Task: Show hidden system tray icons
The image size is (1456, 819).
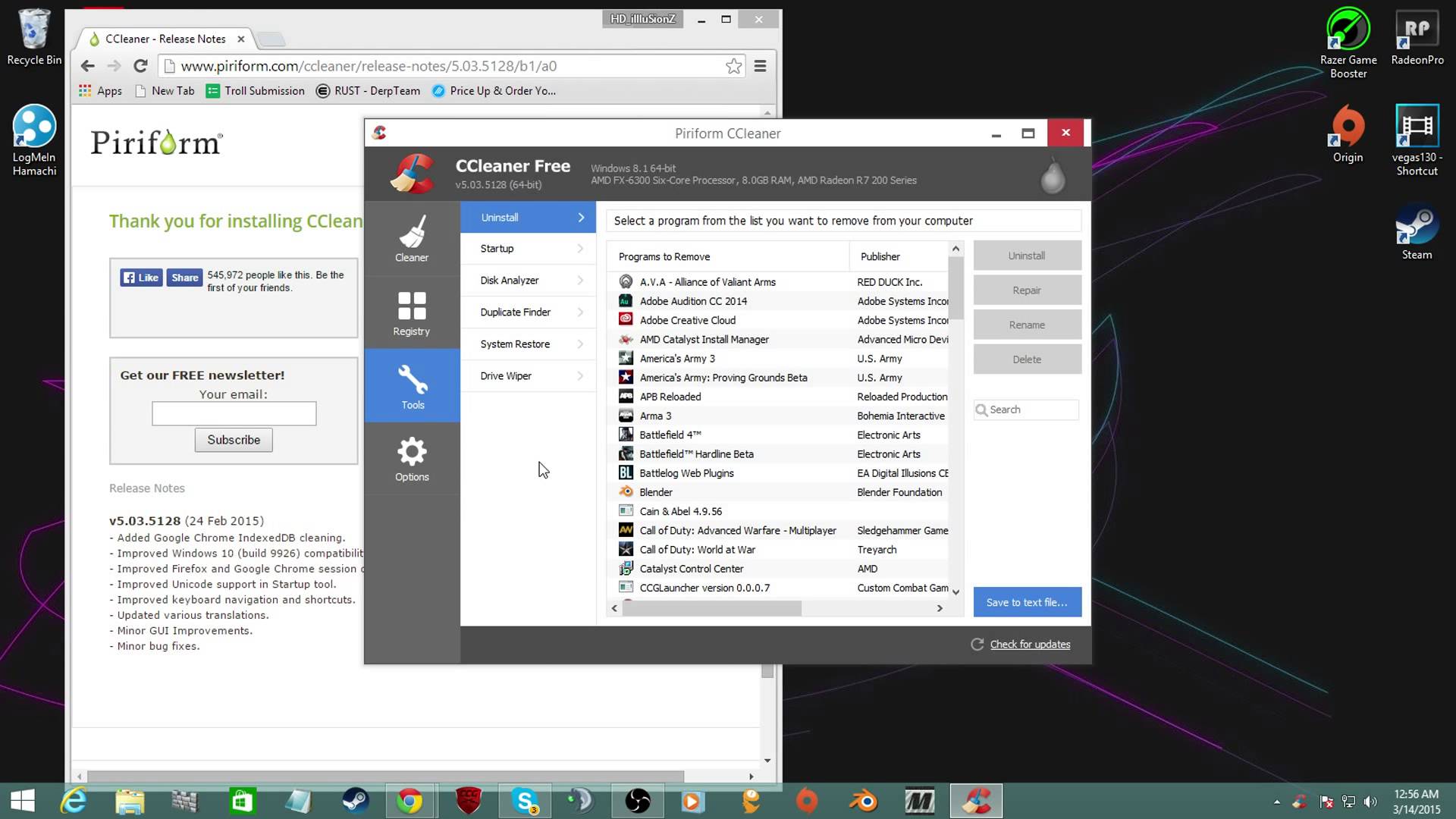Action: (1277, 802)
